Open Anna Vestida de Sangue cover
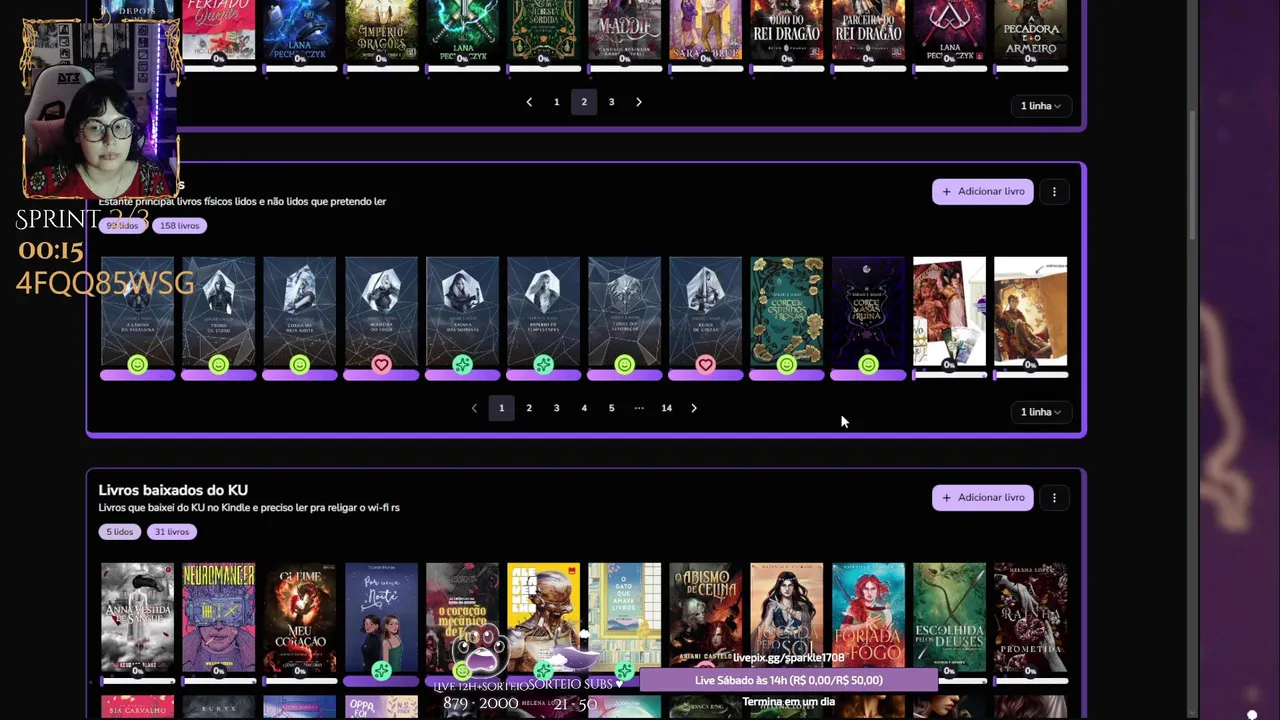The height and width of the screenshot is (720, 1280). (x=137, y=617)
